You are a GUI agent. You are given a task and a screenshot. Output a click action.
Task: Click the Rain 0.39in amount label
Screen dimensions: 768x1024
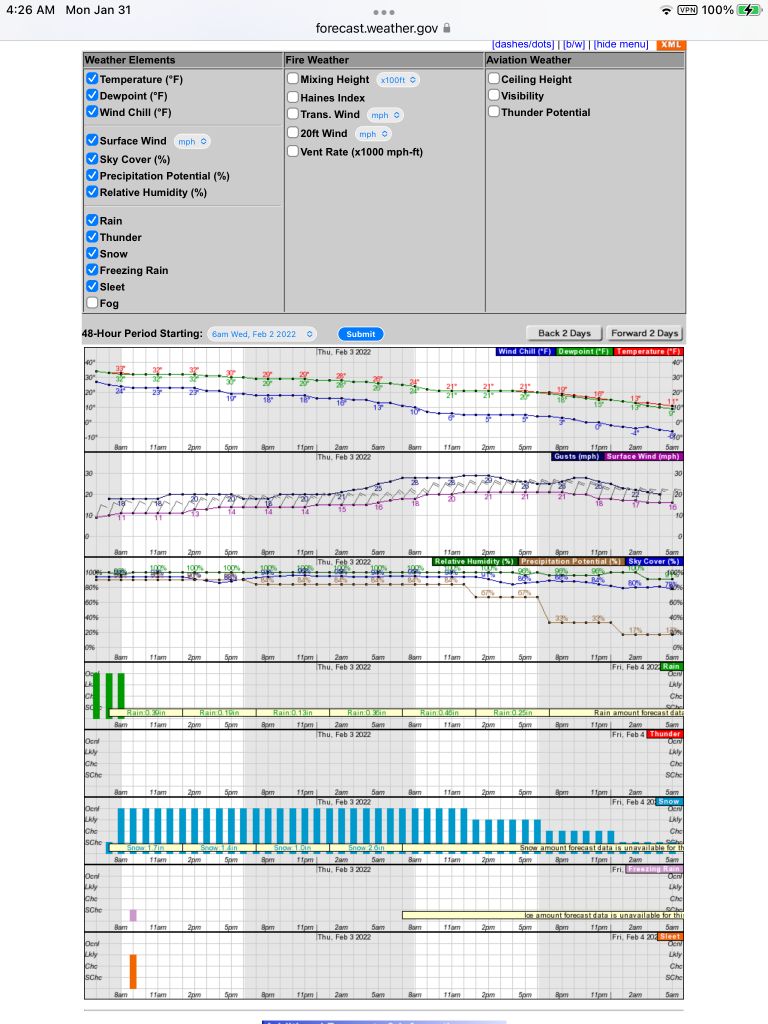click(x=146, y=712)
